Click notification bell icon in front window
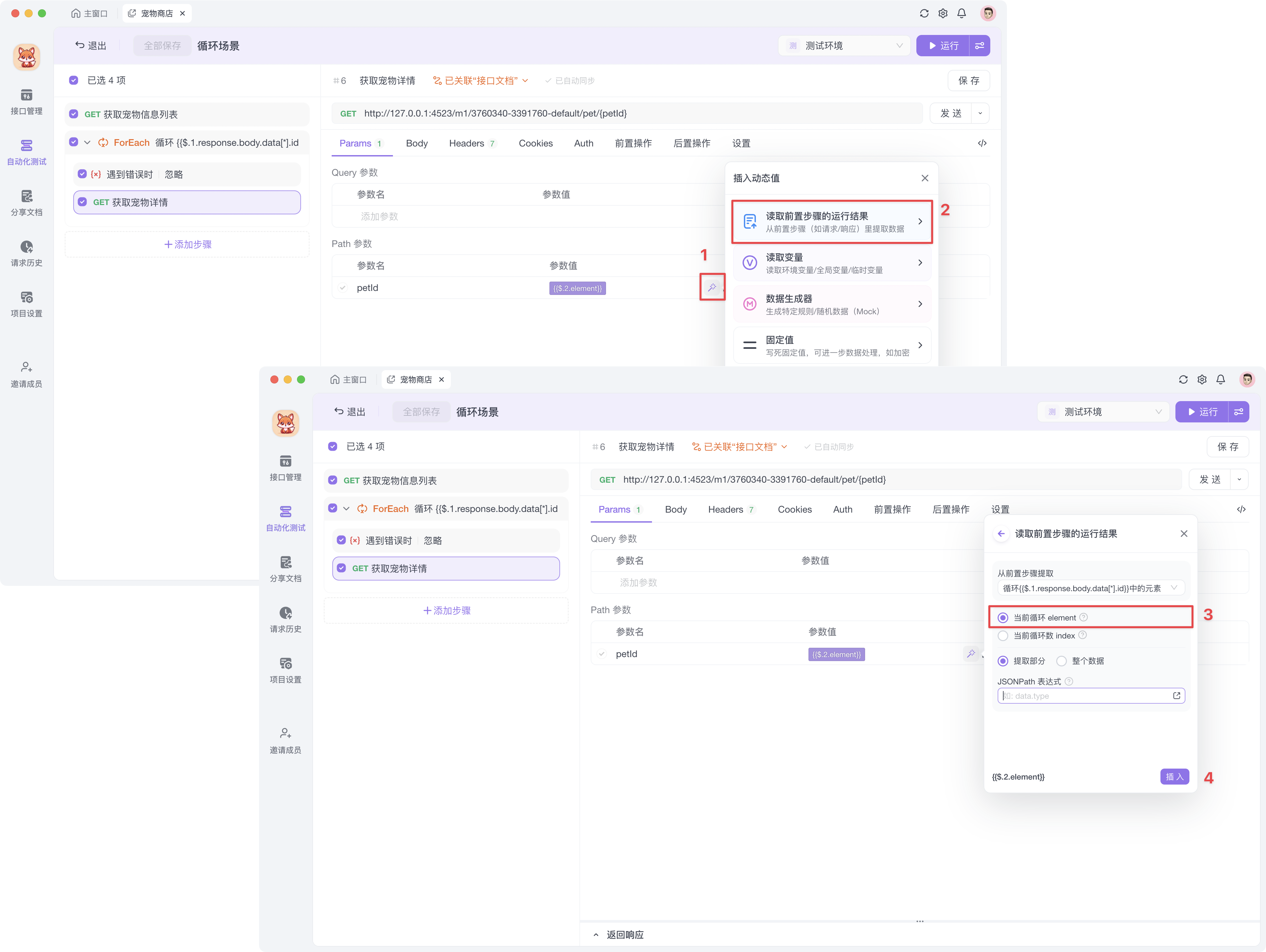Image resolution: width=1266 pixels, height=952 pixels. [x=1220, y=379]
